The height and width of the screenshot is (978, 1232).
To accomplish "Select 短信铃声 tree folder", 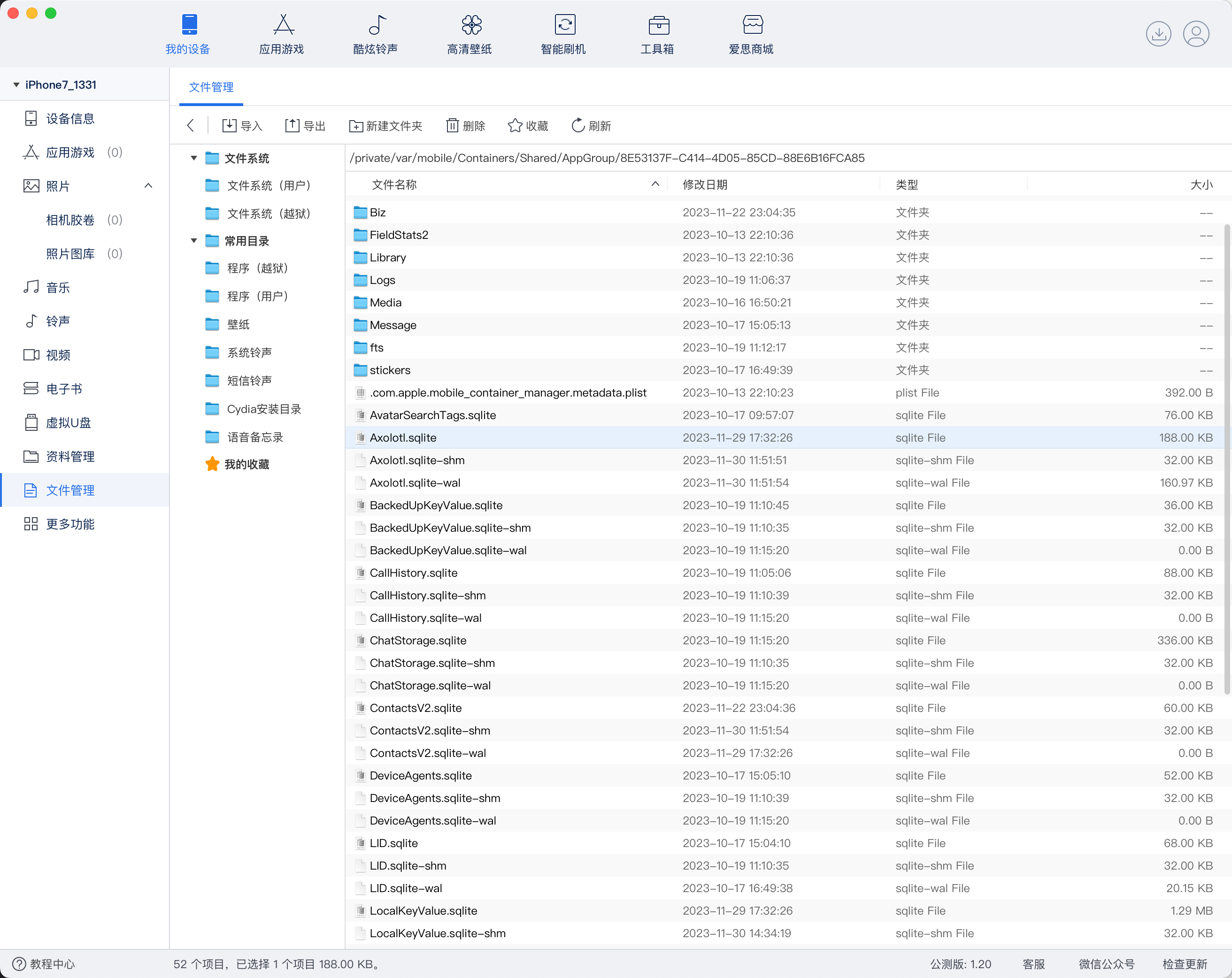I will pos(239,381).
